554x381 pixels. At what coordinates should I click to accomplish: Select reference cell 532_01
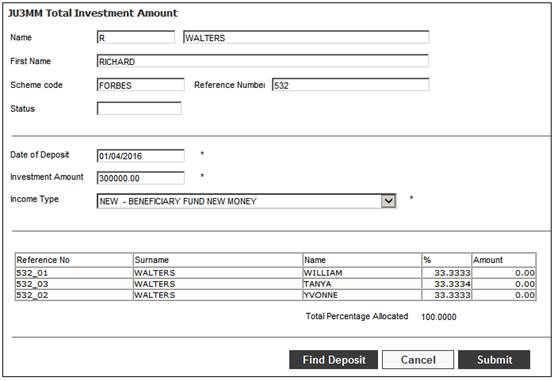click(74, 273)
